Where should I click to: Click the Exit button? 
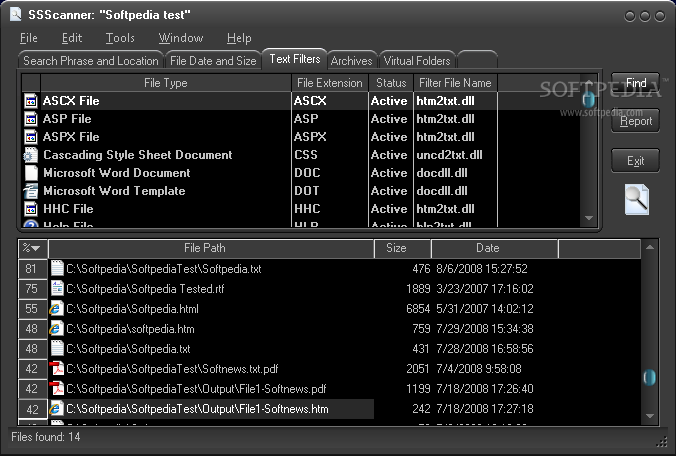tap(635, 160)
